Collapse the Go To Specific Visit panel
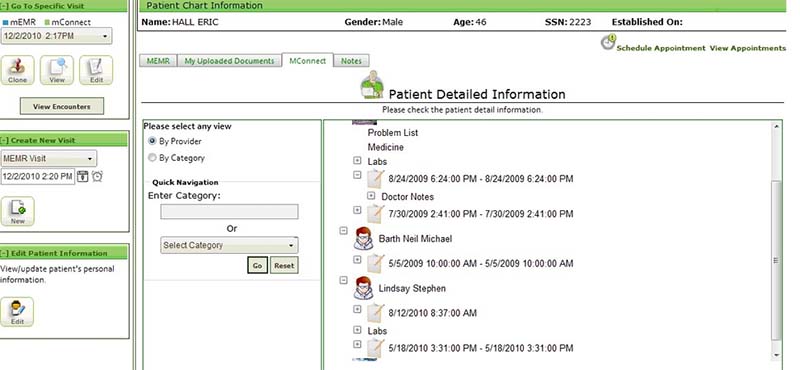 tap(5, 6)
